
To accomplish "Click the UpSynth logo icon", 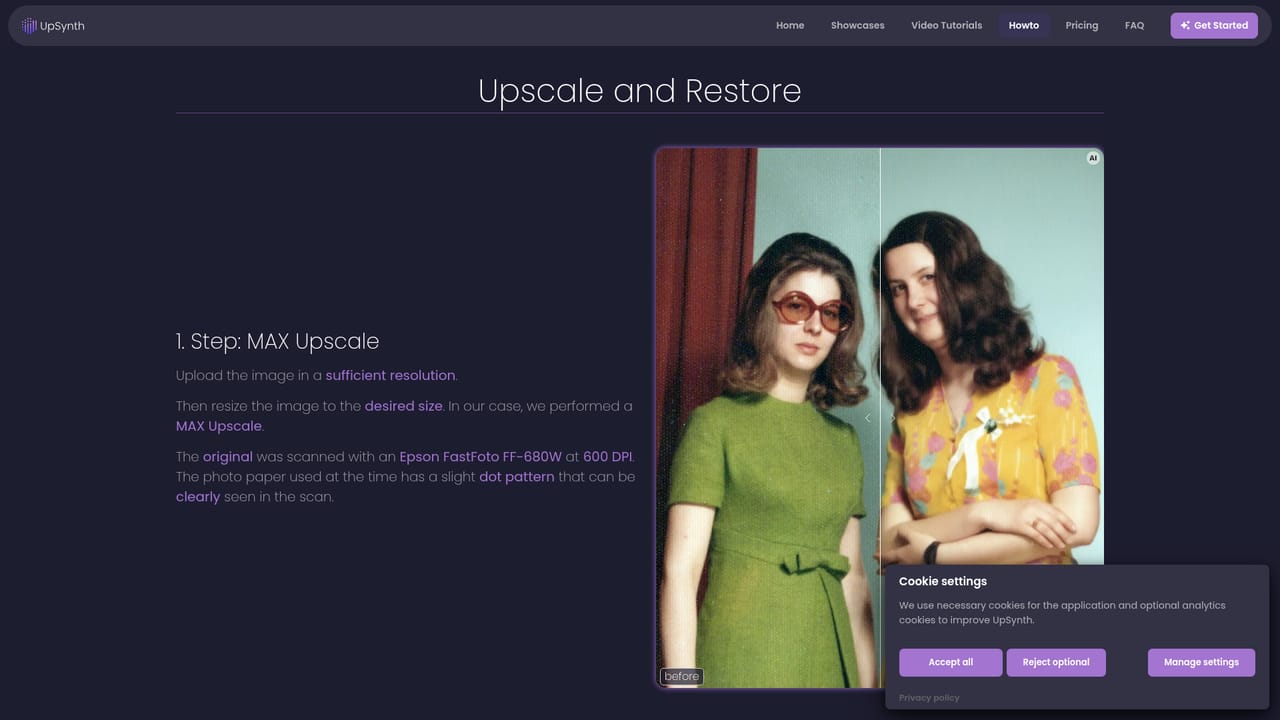I will coord(29,26).
